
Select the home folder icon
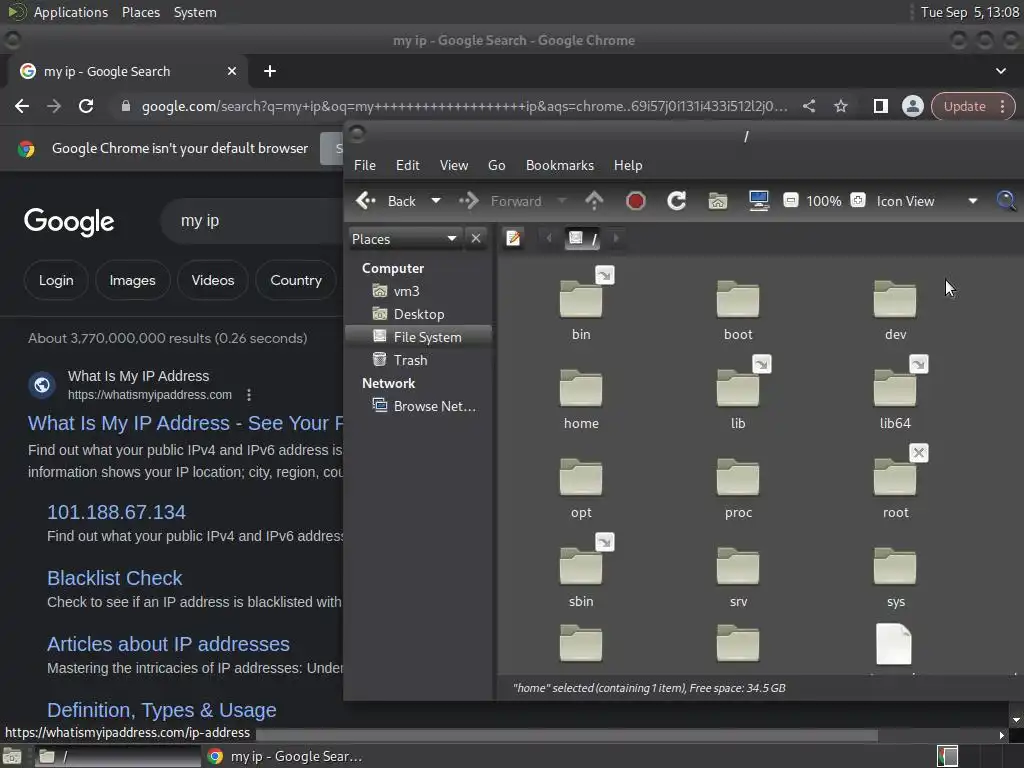(x=581, y=388)
